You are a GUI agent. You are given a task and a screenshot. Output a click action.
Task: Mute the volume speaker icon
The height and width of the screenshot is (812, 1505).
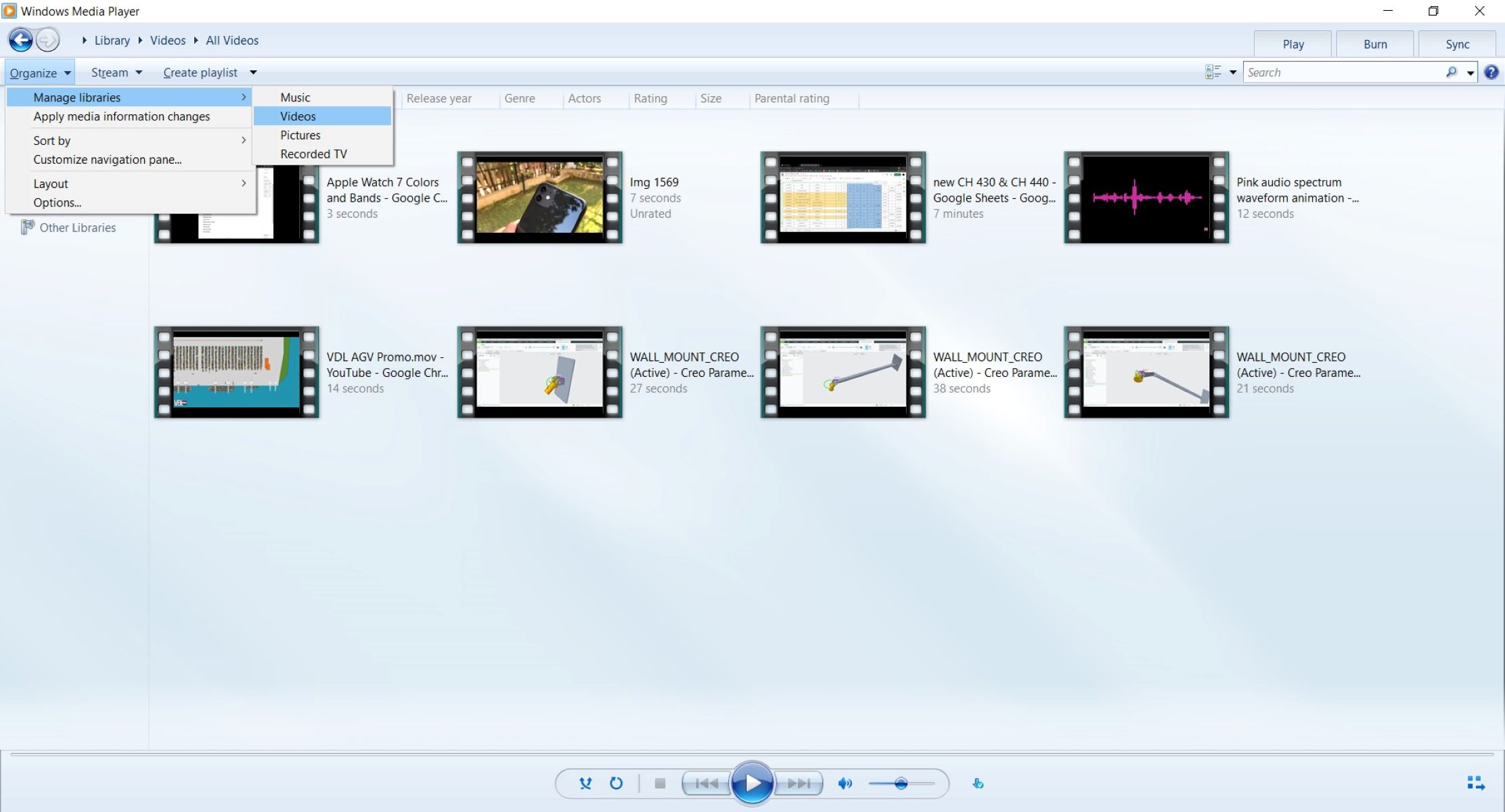pos(845,783)
